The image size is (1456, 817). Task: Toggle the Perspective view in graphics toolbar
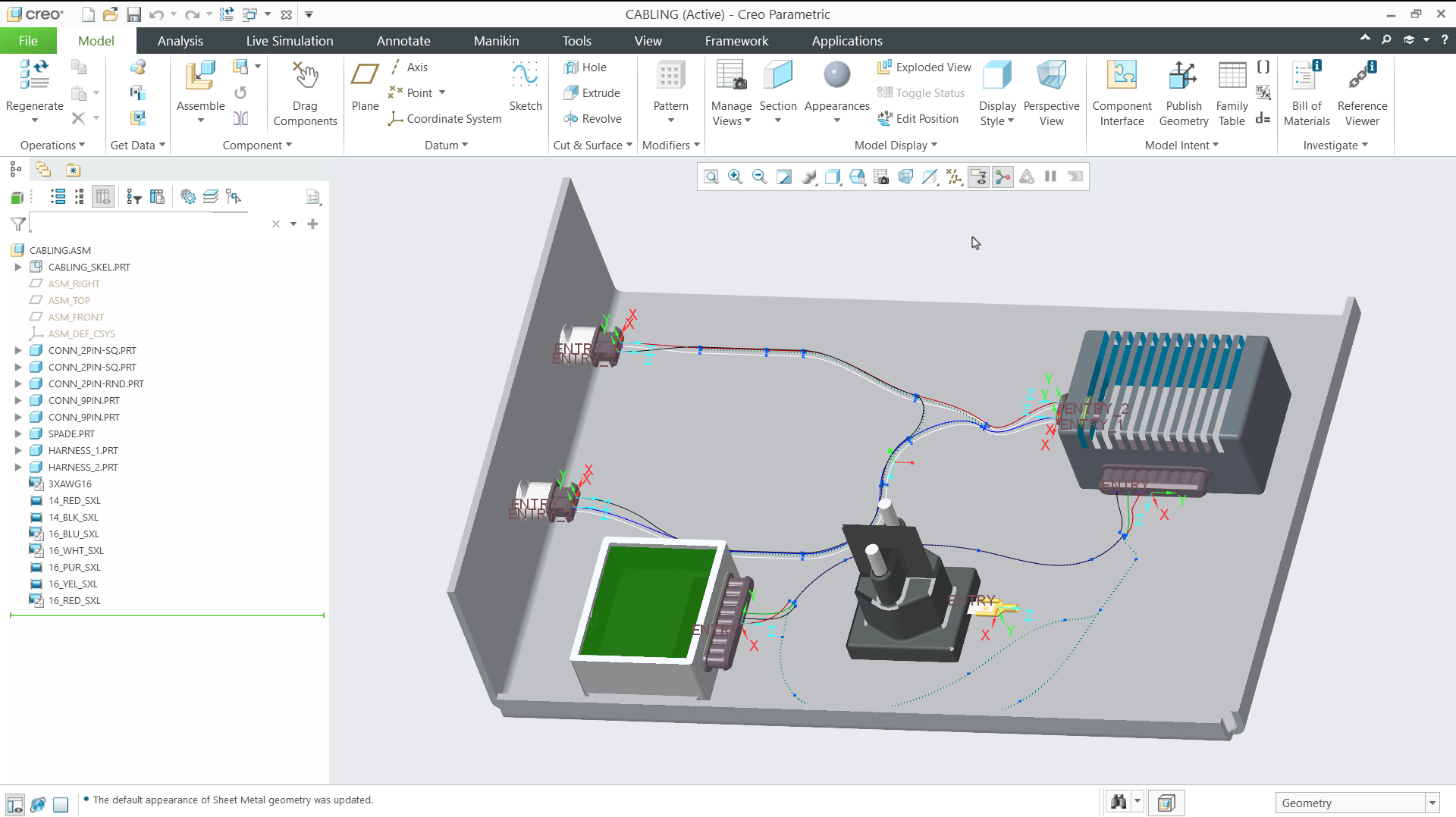[905, 177]
